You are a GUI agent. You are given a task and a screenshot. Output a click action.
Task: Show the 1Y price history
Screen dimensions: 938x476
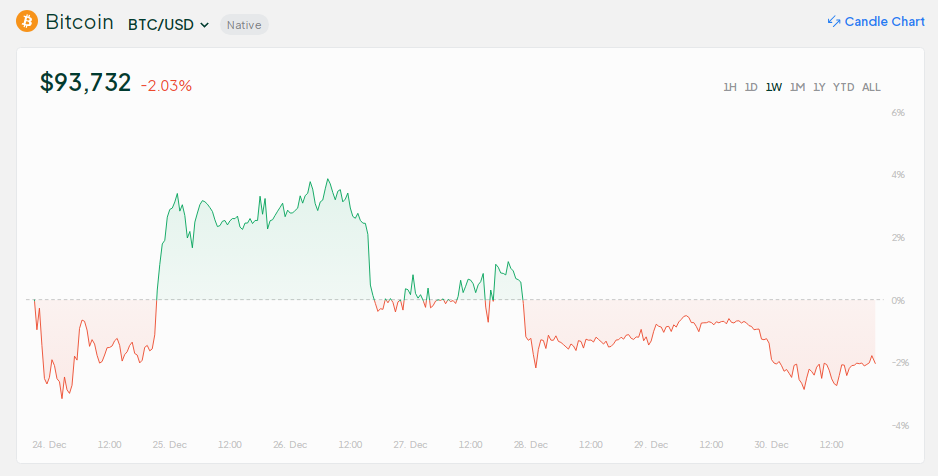click(819, 87)
